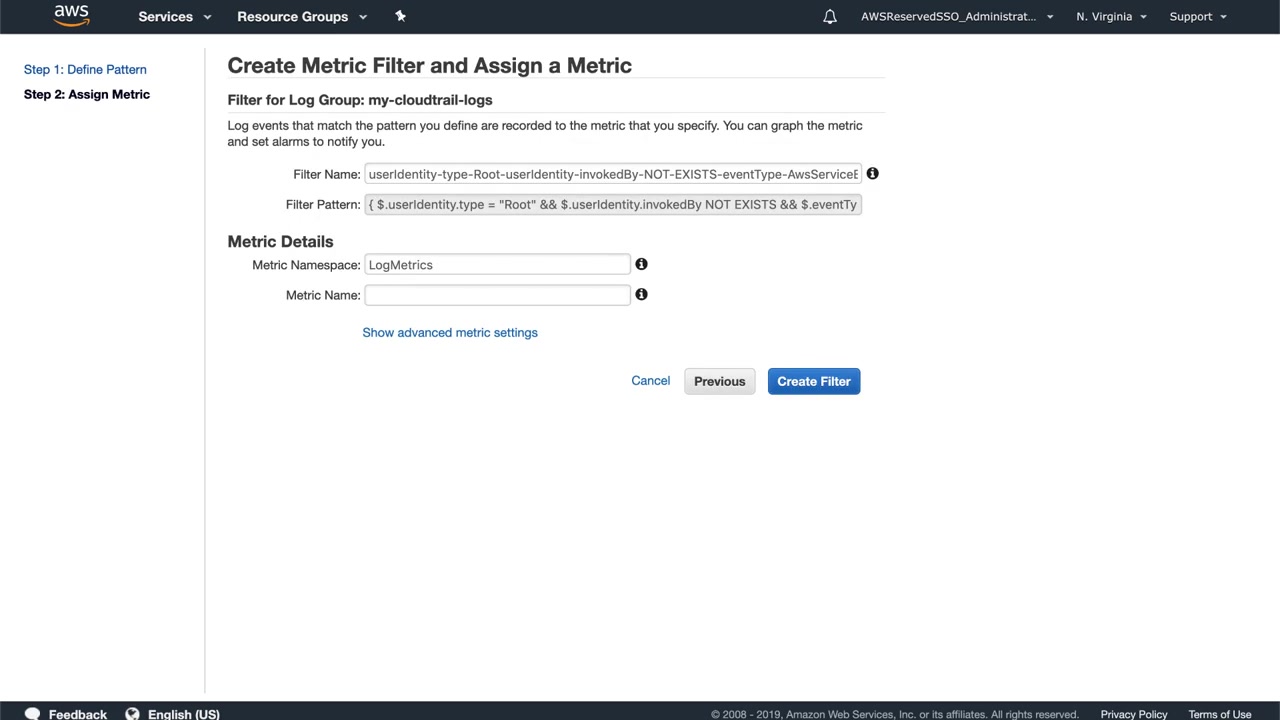Open the Privacy Policy link
The height and width of the screenshot is (720, 1280).
point(1133,713)
